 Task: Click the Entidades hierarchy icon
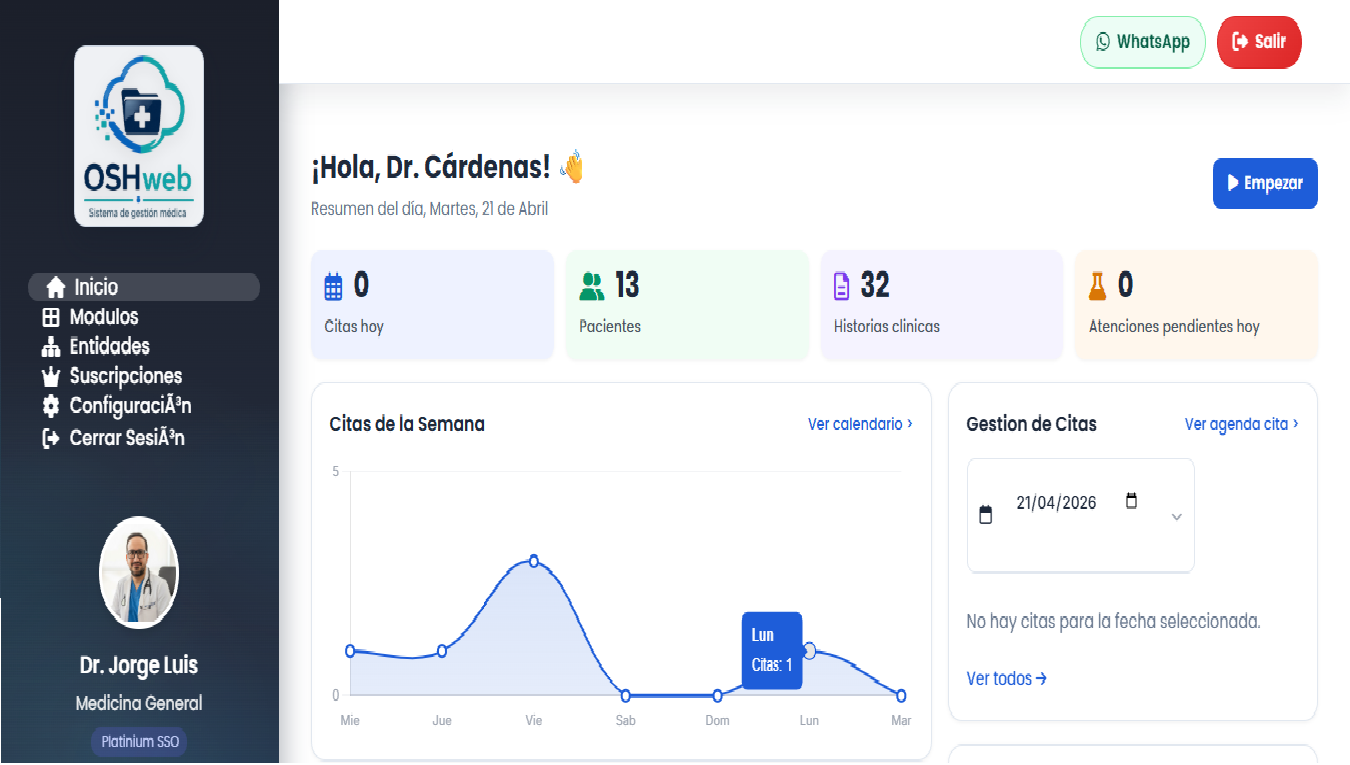point(51,347)
